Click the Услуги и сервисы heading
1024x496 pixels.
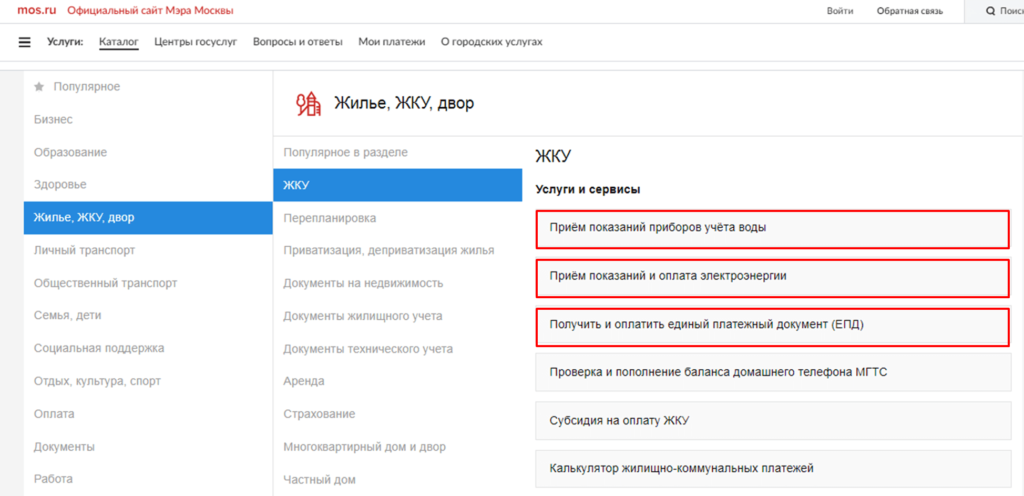coord(588,189)
